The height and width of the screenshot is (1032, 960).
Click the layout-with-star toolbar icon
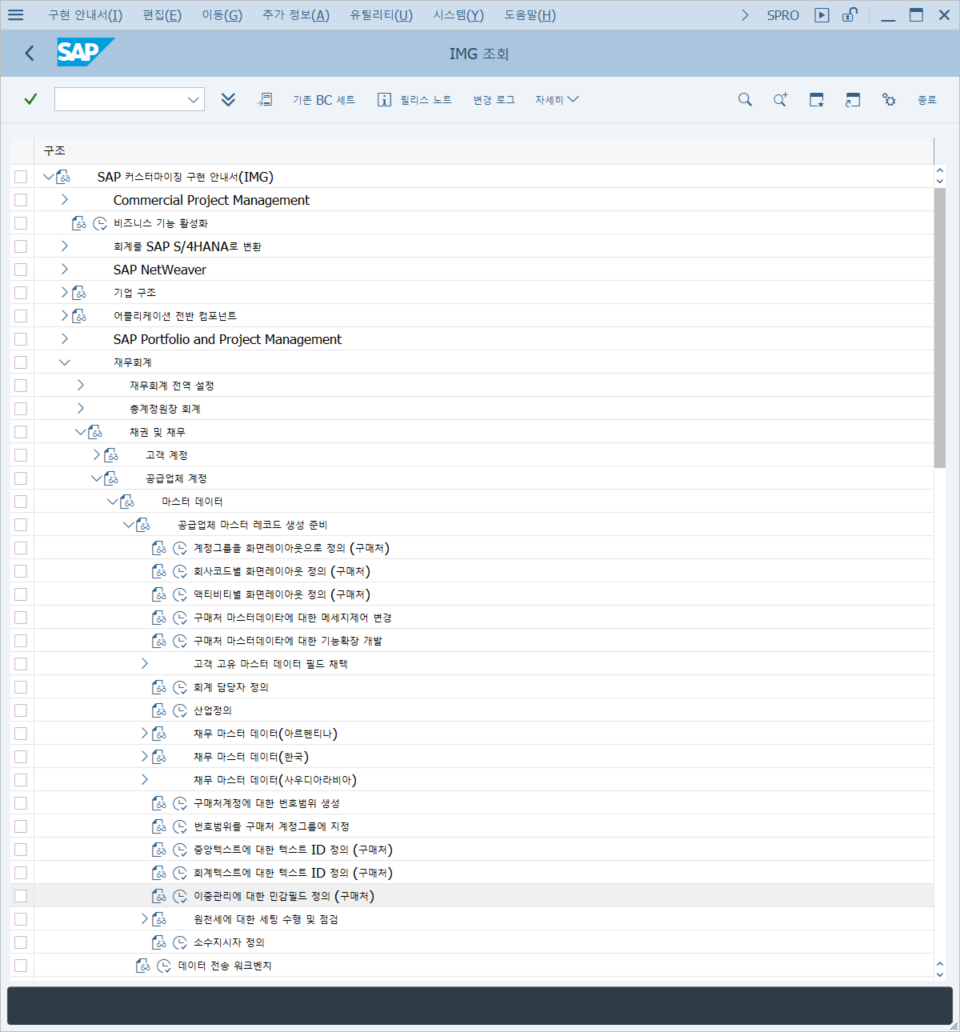[x=817, y=100]
